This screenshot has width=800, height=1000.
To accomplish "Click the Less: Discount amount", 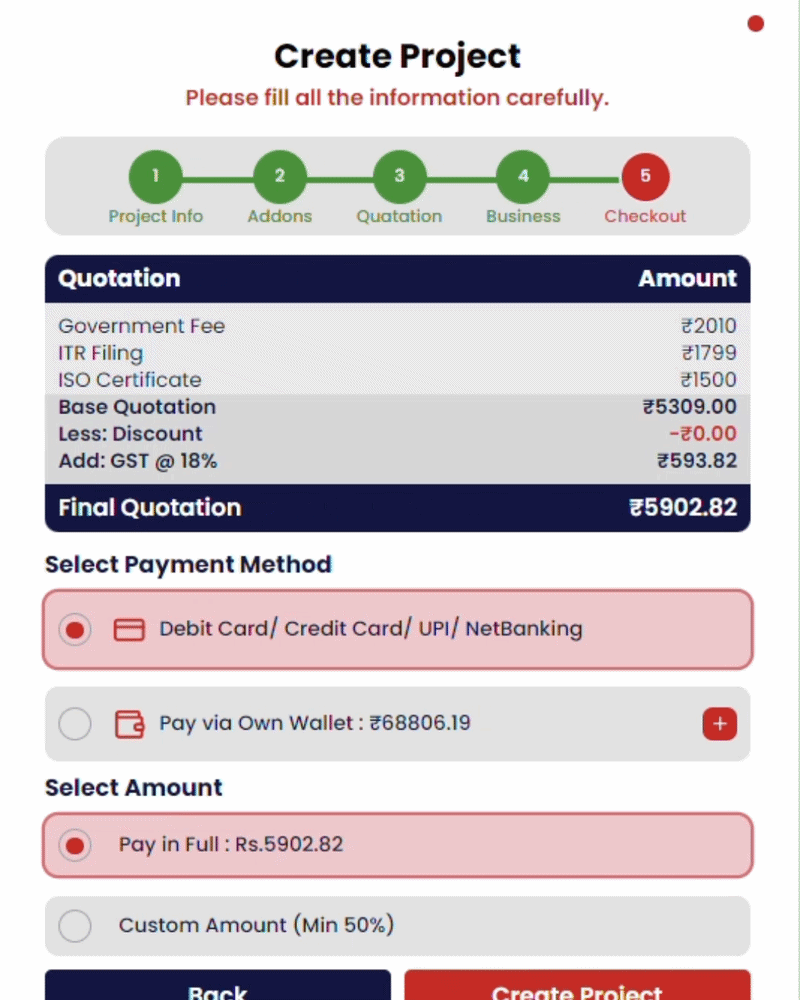I will point(702,434).
